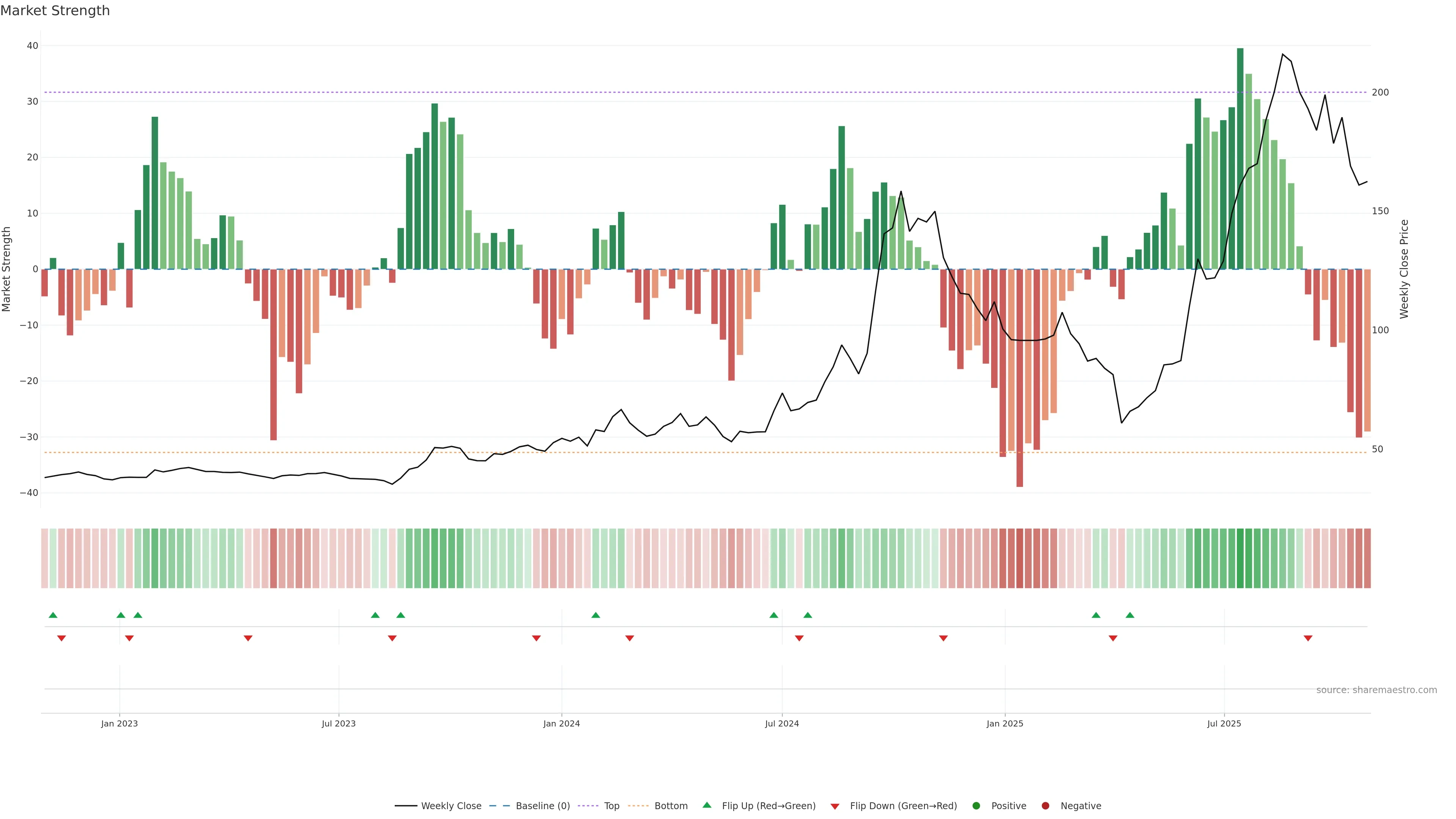
Task: Click the flip-up triangle just after Jul 2024
Action: tap(808, 615)
